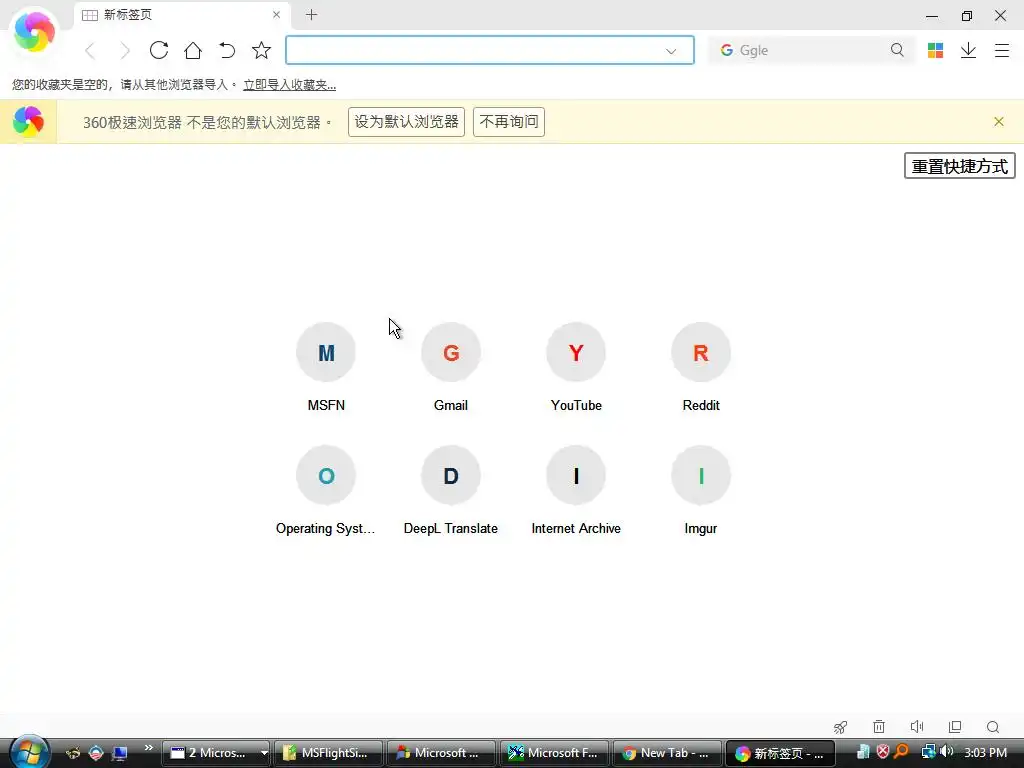1024x768 pixels.
Task: Open the Operating Syst... shortcut tile
Action: coord(326,490)
